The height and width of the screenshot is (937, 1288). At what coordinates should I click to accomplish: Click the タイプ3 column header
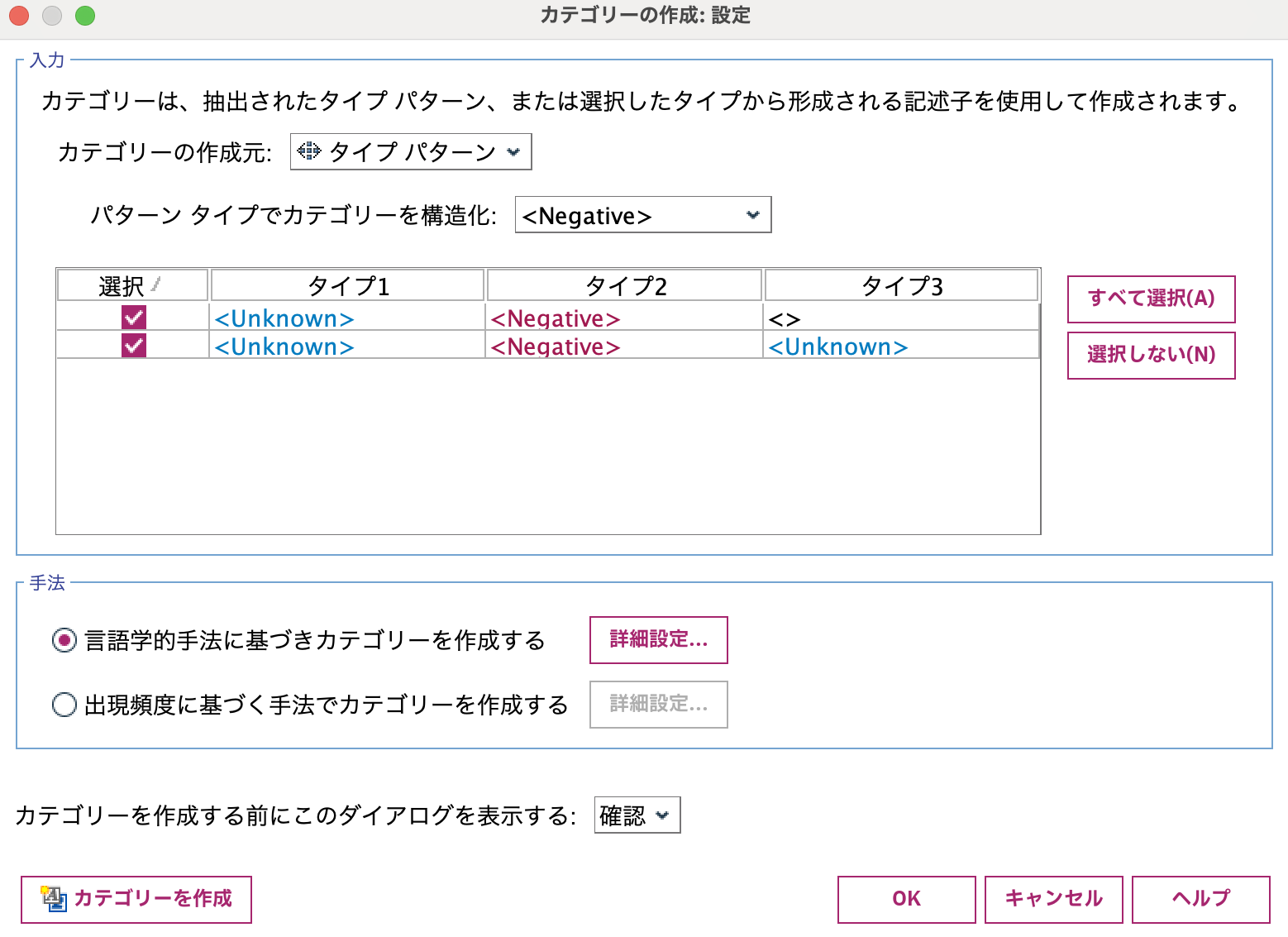901,284
